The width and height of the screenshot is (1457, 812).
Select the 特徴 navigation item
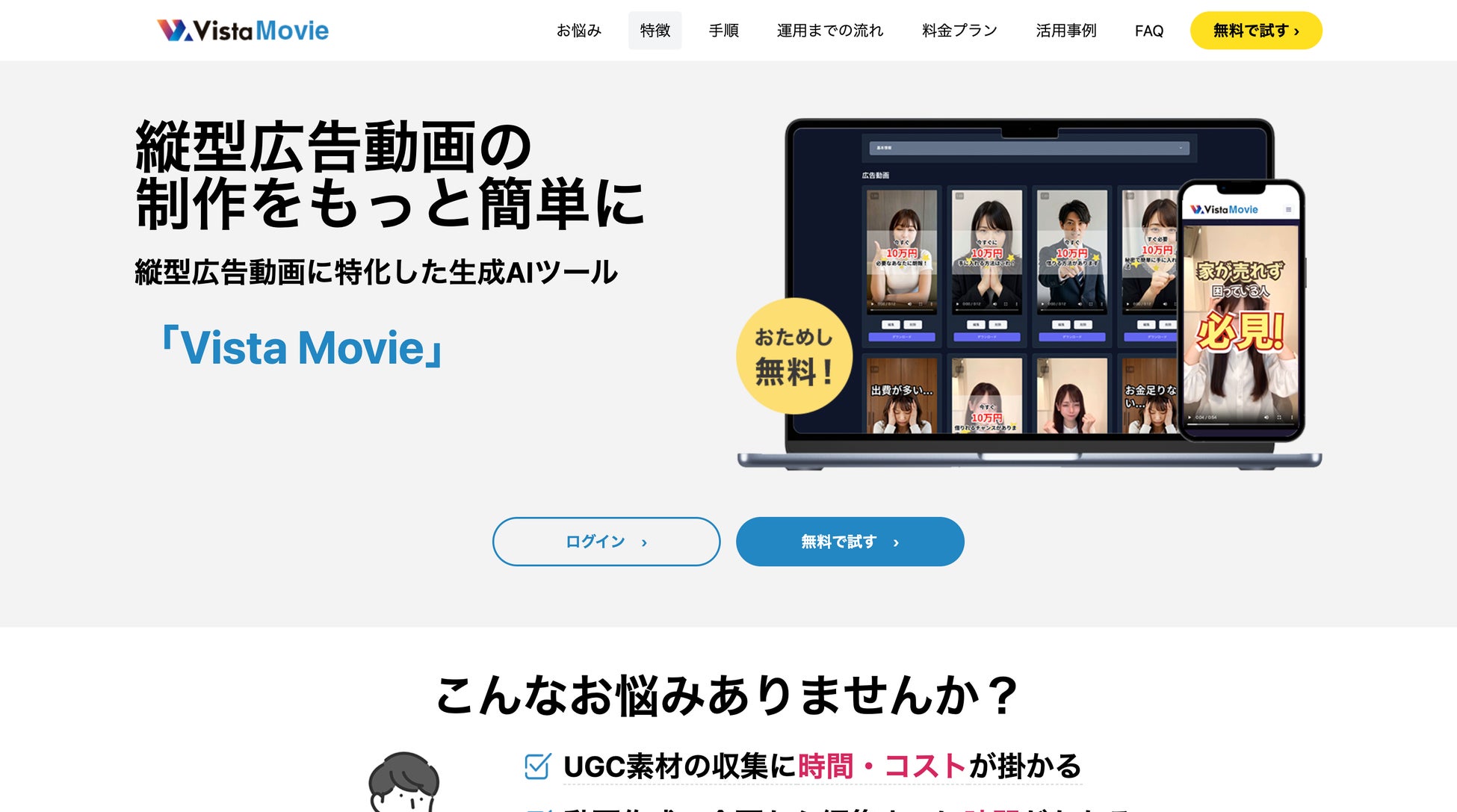pyautogui.click(x=655, y=31)
